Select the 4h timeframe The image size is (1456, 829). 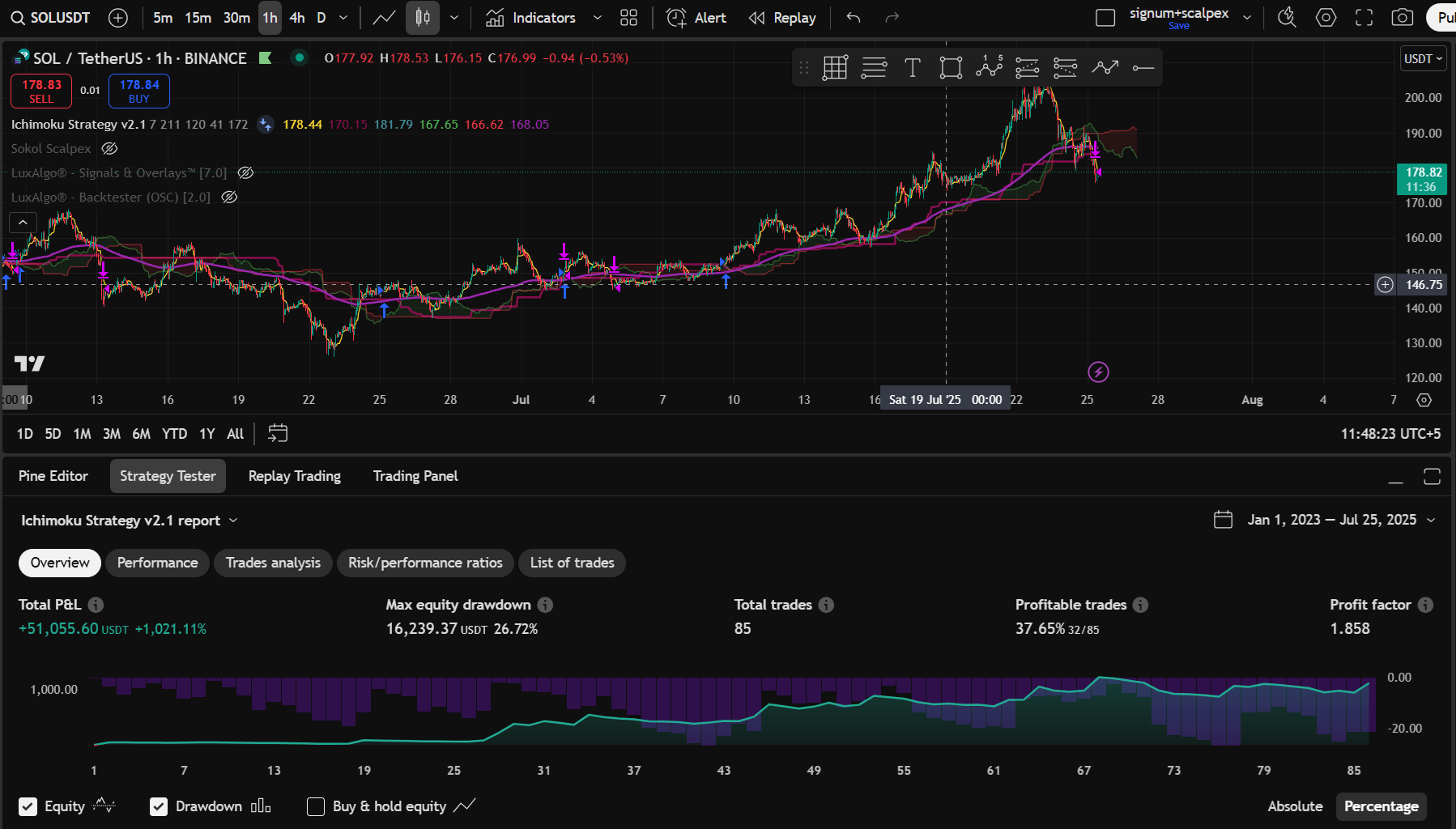[x=297, y=18]
